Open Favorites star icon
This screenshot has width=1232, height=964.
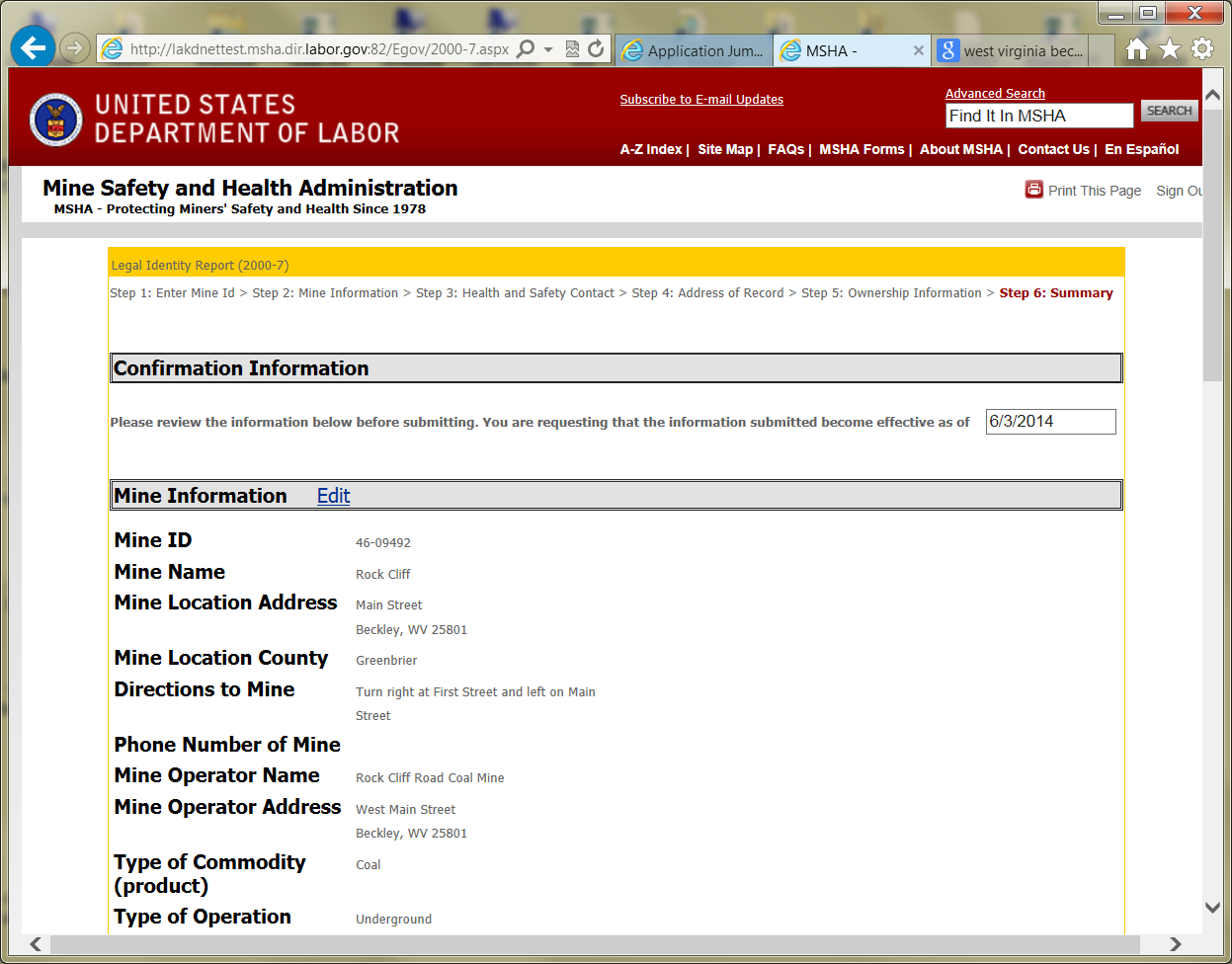[1170, 49]
